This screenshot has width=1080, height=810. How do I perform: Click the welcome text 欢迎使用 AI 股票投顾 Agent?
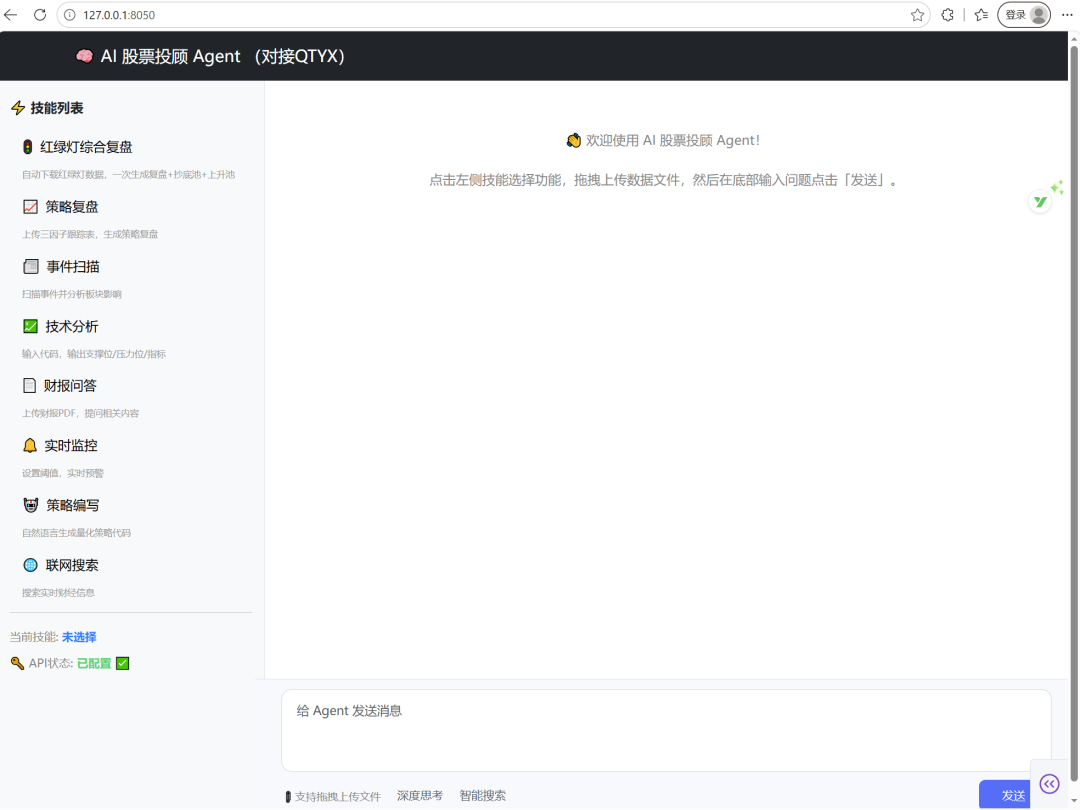(x=673, y=141)
